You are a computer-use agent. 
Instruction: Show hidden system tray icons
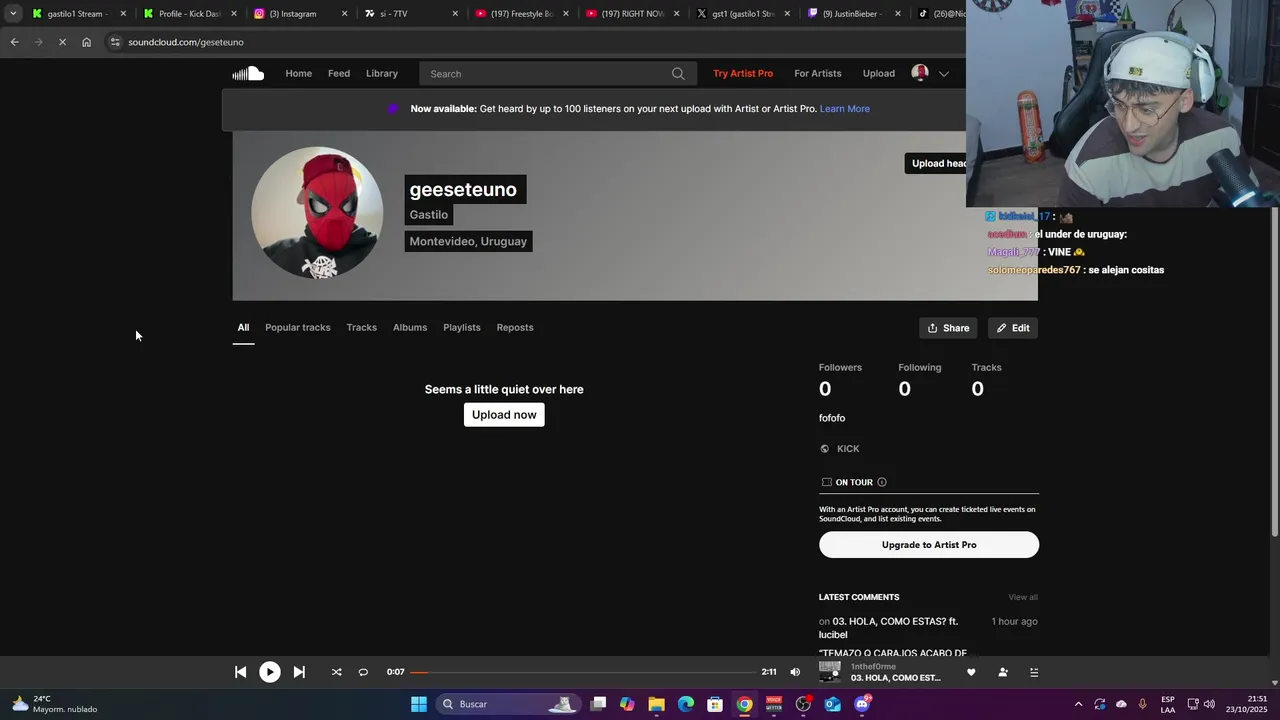pos(1078,704)
